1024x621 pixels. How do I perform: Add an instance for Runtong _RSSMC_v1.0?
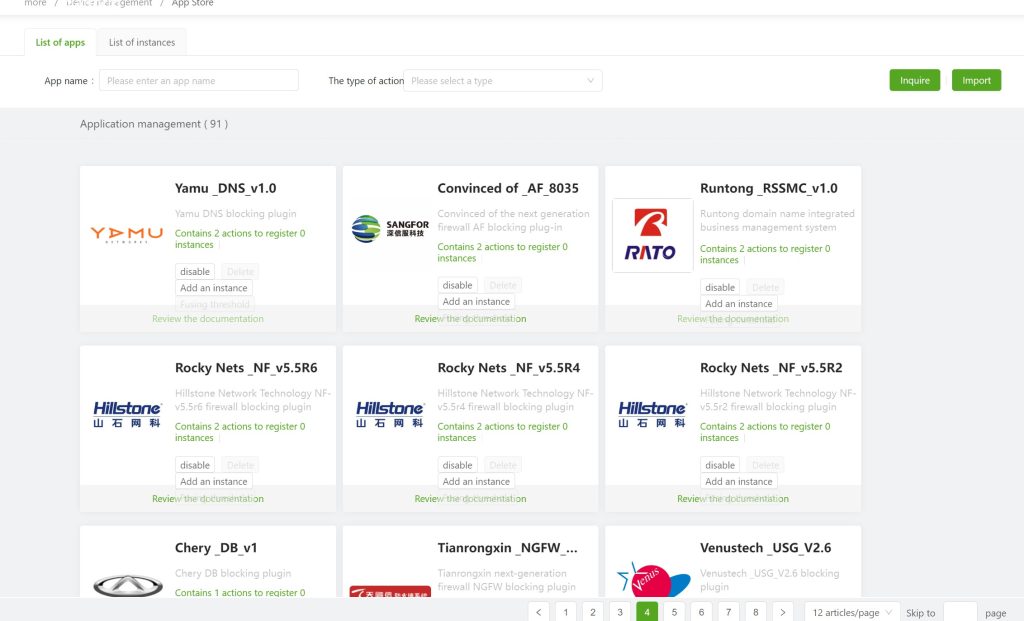[x=739, y=303]
